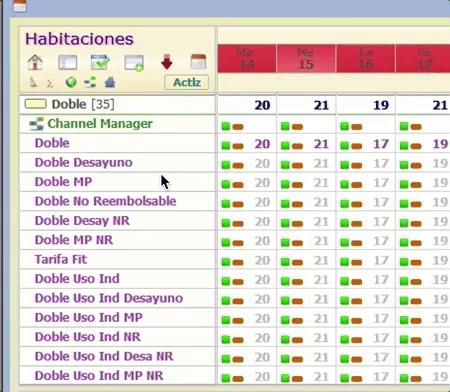Click the sigma sum icon
Screen dimensions: 450x392
(x=50, y=83)
